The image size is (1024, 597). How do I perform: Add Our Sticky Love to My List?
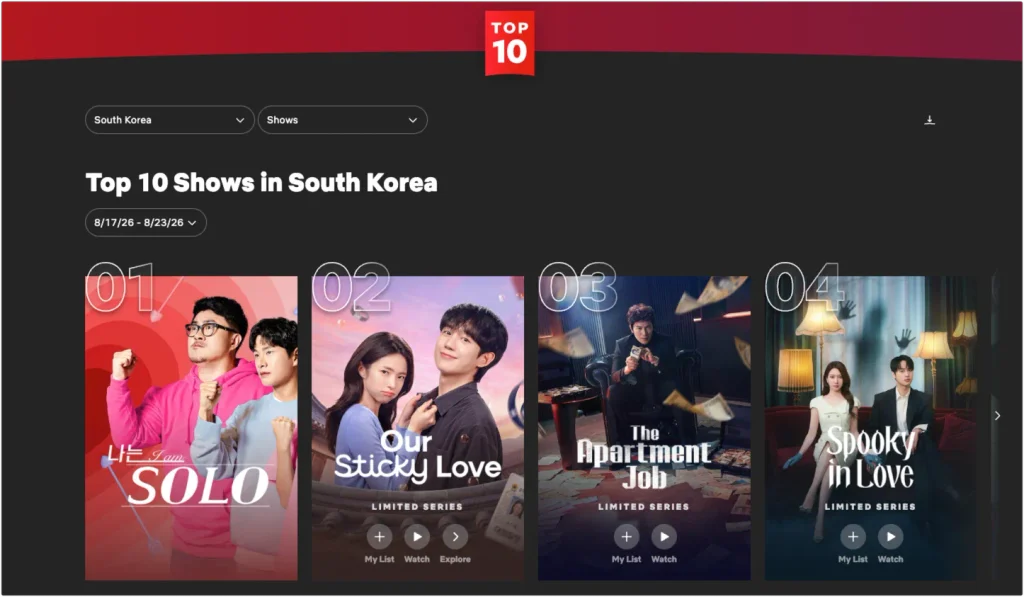point(379,537)
